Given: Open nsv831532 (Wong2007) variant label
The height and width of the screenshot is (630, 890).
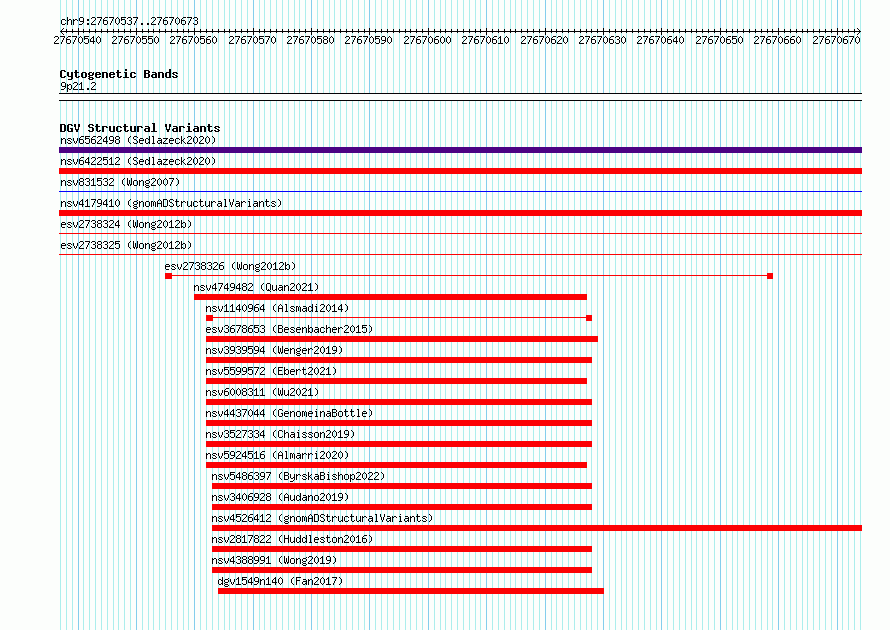Looking at the screenshot, I should (x=120, y=182).
